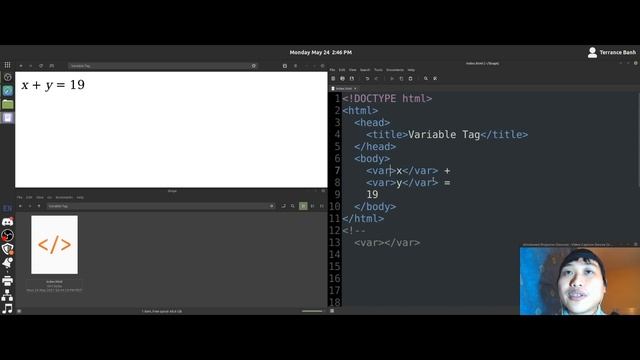This screenshot has height=360, width=640.
Task: Open the shield security app in the dock
Action: point(7,249)
